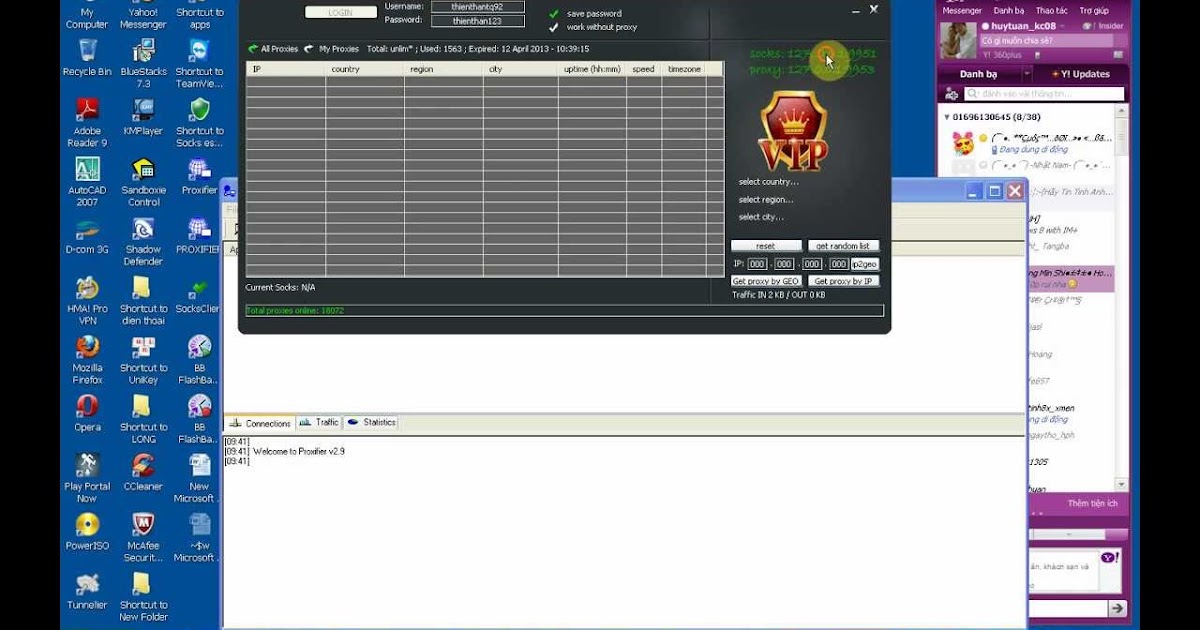Launch the Opera browser desktop icon
Viewport: 1200px width, 630px height.
pyautogui.click(x=87, y=412)
